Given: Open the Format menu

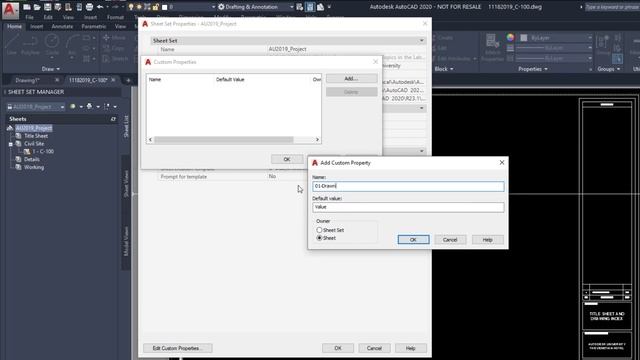Looking at the screenshot, I should pyautogui.click(x=116, y=18).
